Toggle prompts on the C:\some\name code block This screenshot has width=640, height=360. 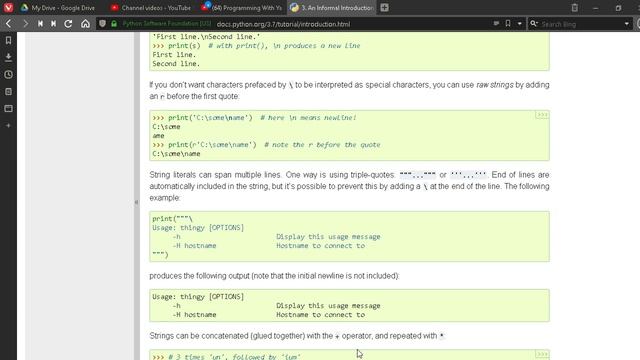tap(542, 115)
